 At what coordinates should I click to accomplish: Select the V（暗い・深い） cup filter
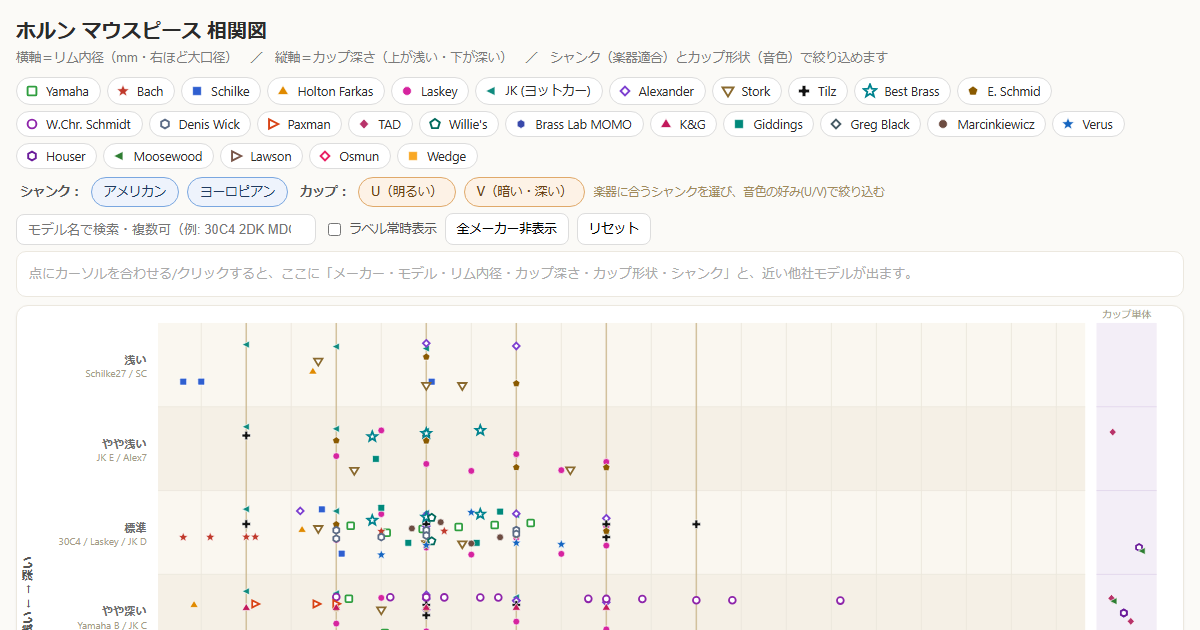pyautogui.click(x=525, y=191)
